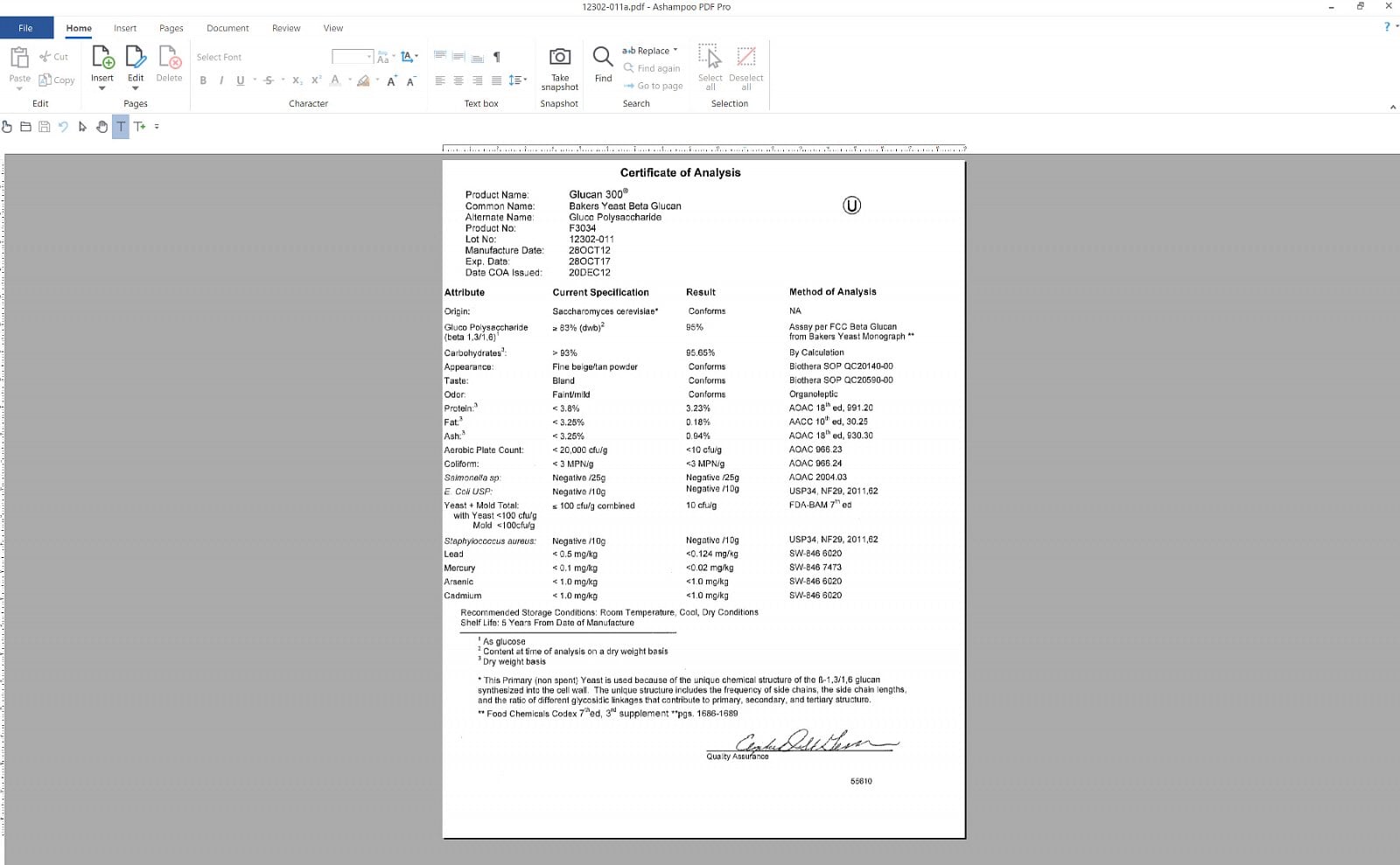
Task: Apply superscript formatting
Action: click(x=317, y=80)
